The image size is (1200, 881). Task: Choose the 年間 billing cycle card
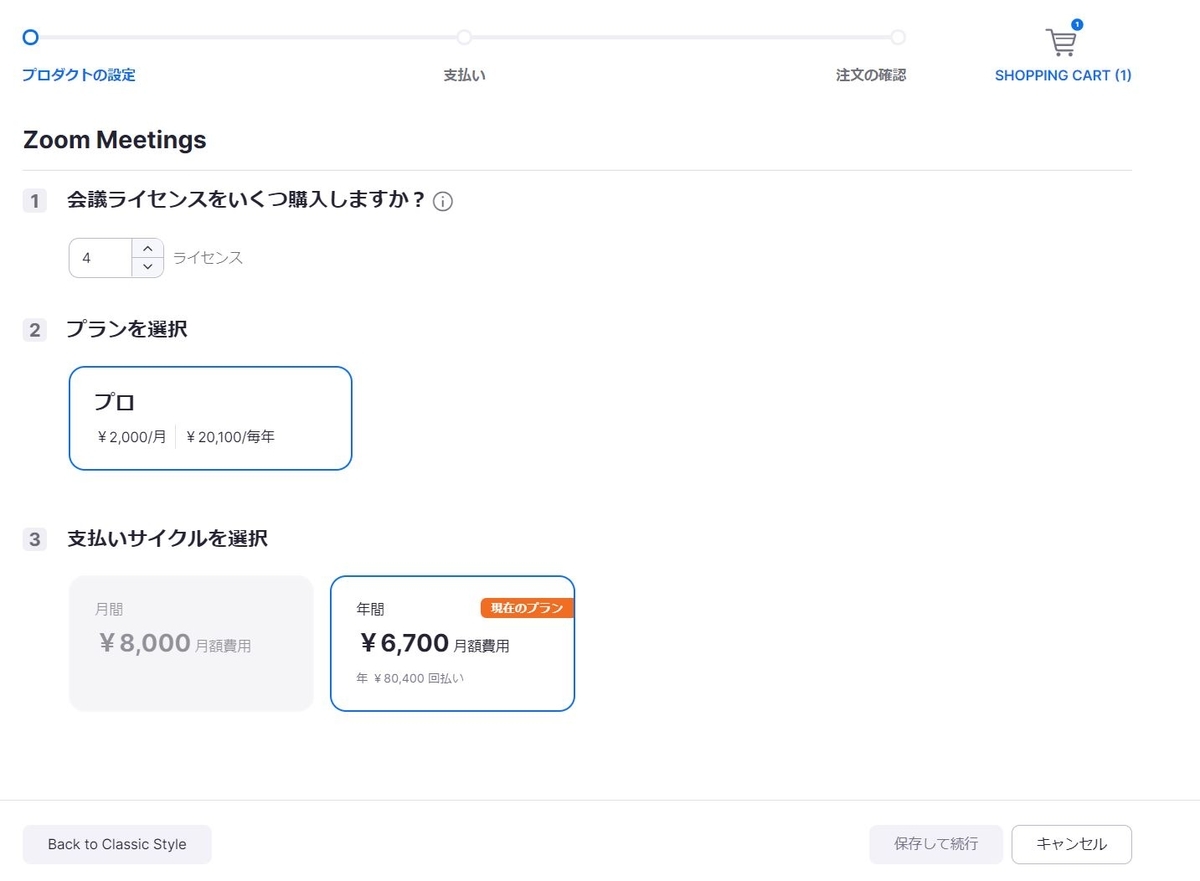pos(452,643)
